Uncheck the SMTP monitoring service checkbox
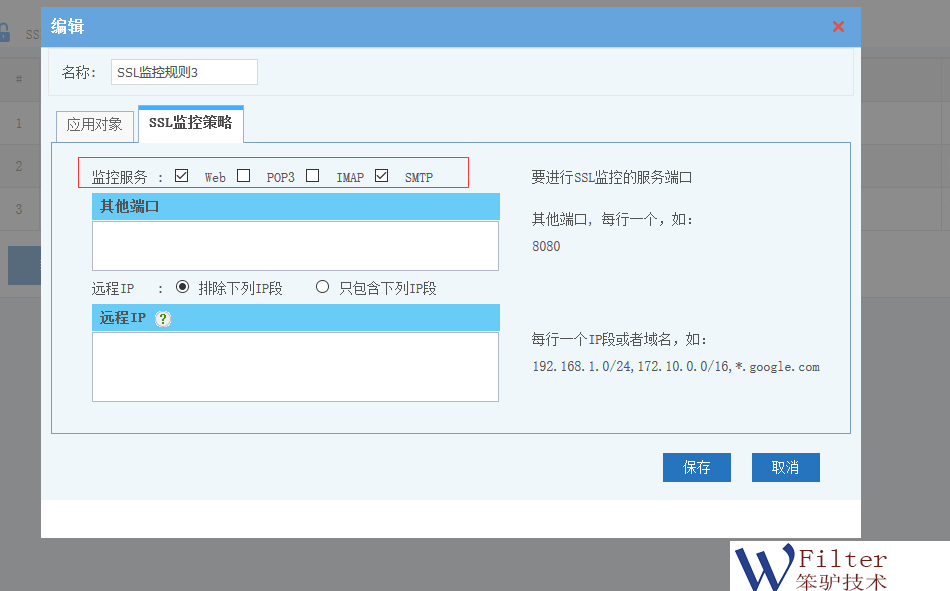 coord(381,176)
